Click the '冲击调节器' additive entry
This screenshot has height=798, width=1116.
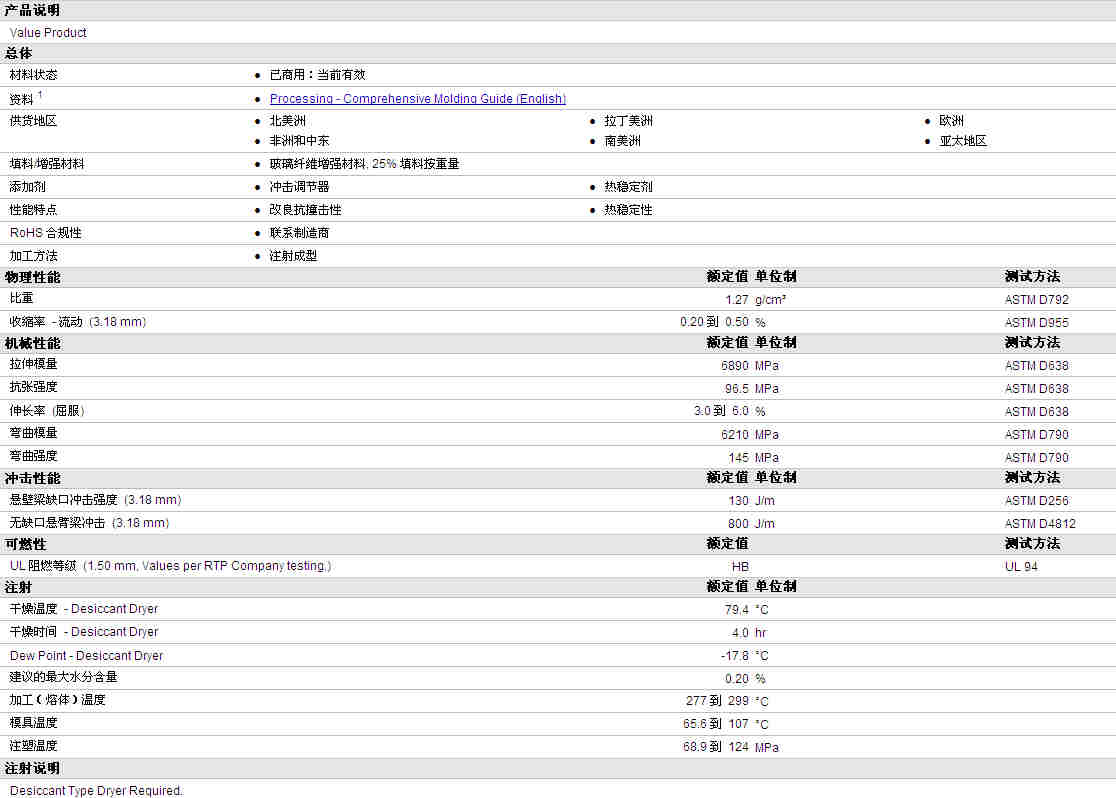(x=300, y=187)
